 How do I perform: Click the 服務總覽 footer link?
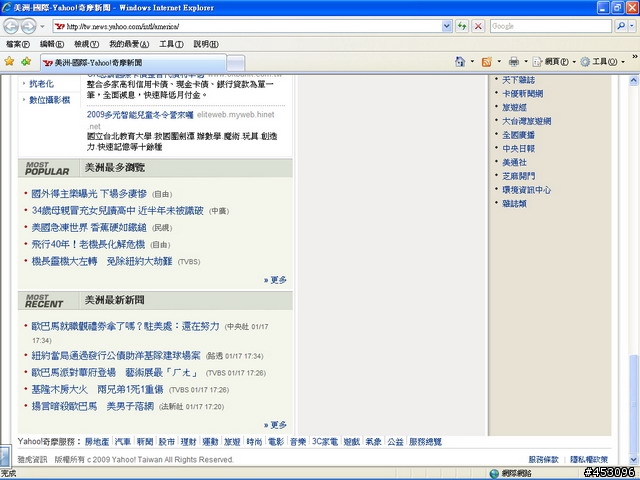(x=425, y=442)
